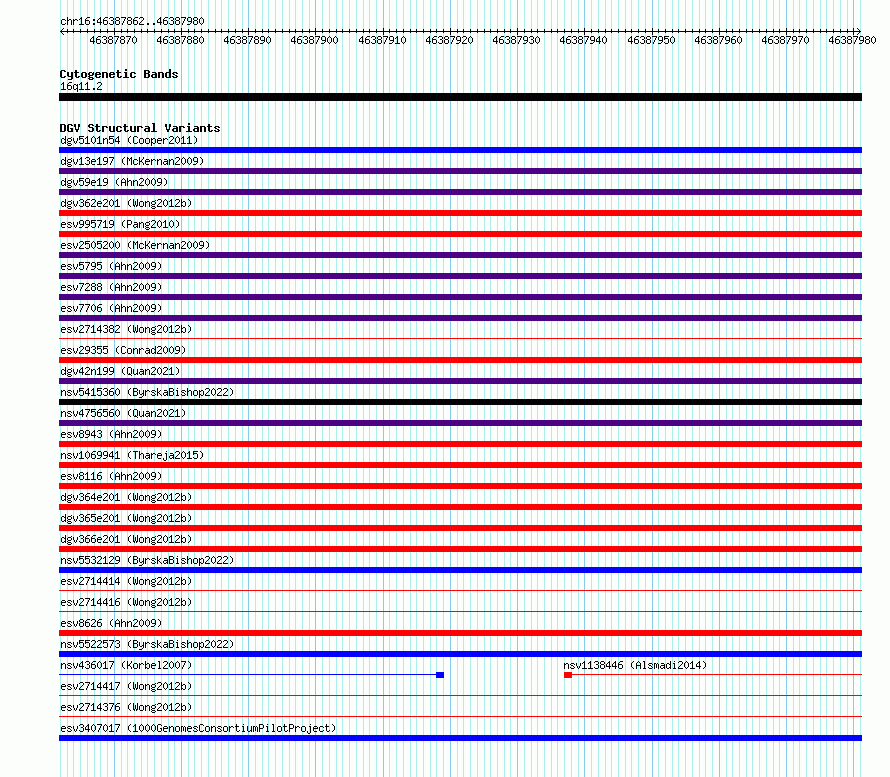Open the dgv364e201 (Wong2012b) label
The height and width of the screenshot is (777, 890).
pos(126,497)
